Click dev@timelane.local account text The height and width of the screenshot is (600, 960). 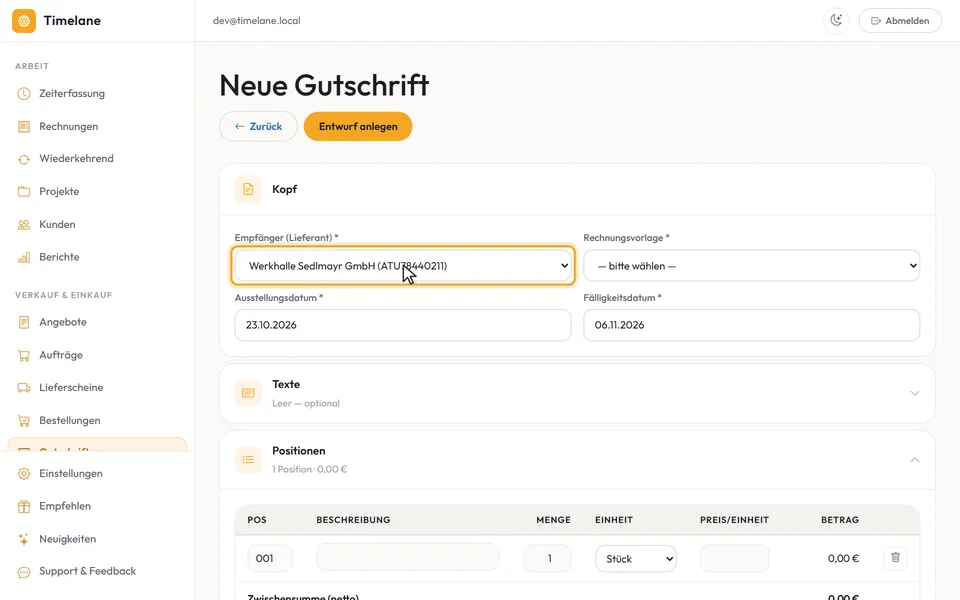tap(257, 21)
